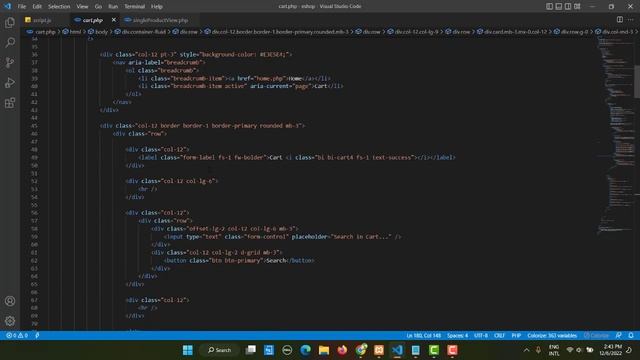Click feedback icon in status bar
The image size is (640, 360).
tap(619, 335)
